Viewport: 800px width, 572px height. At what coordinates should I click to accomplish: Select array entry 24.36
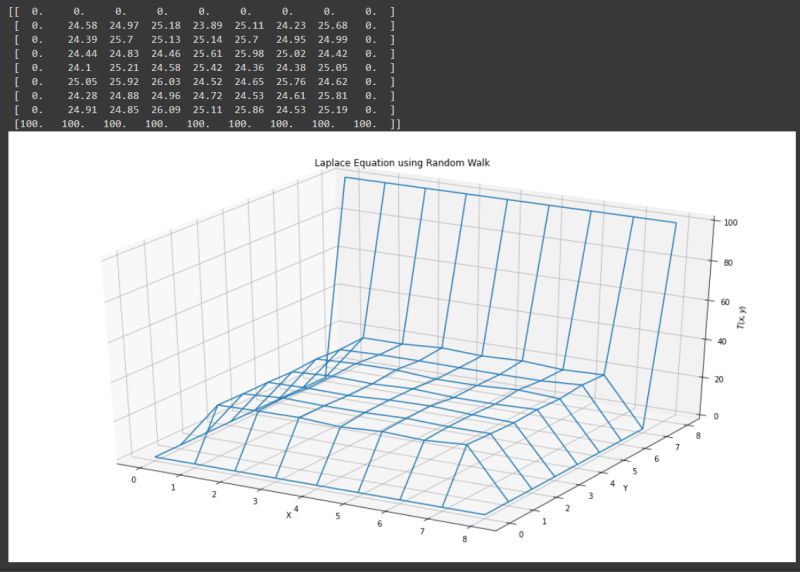tap(249, 67)
